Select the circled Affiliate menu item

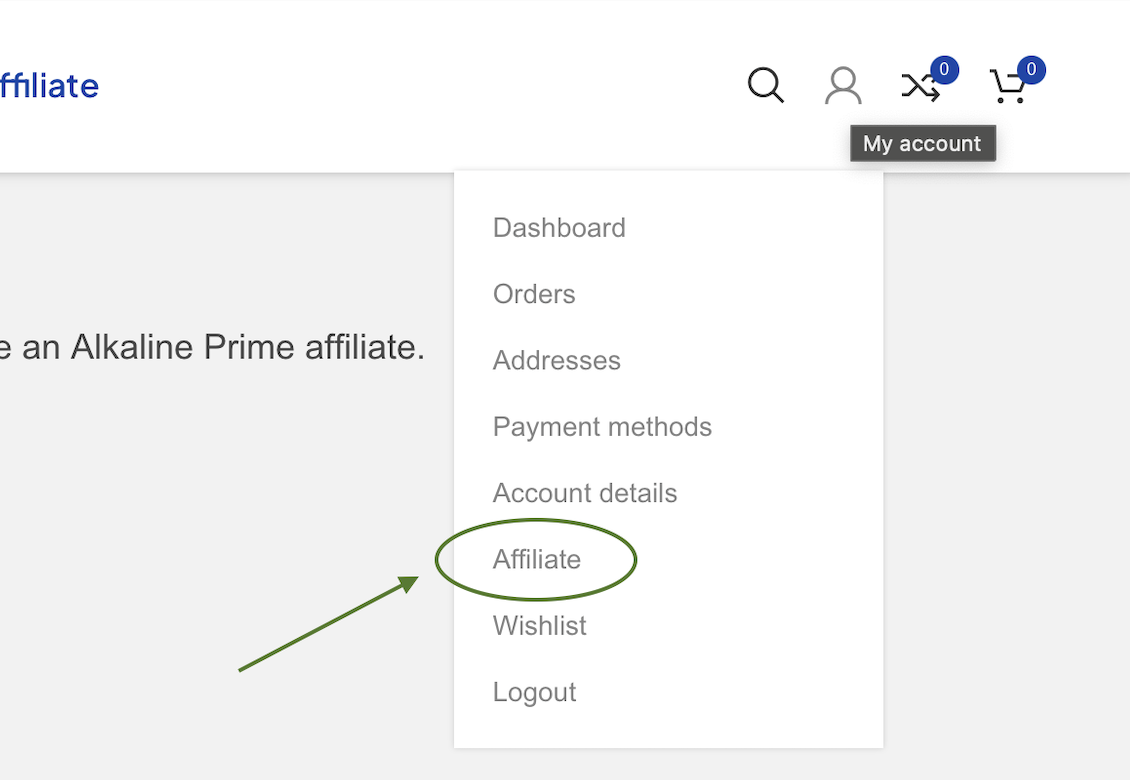pyautogui.click(x=537, y=560)
